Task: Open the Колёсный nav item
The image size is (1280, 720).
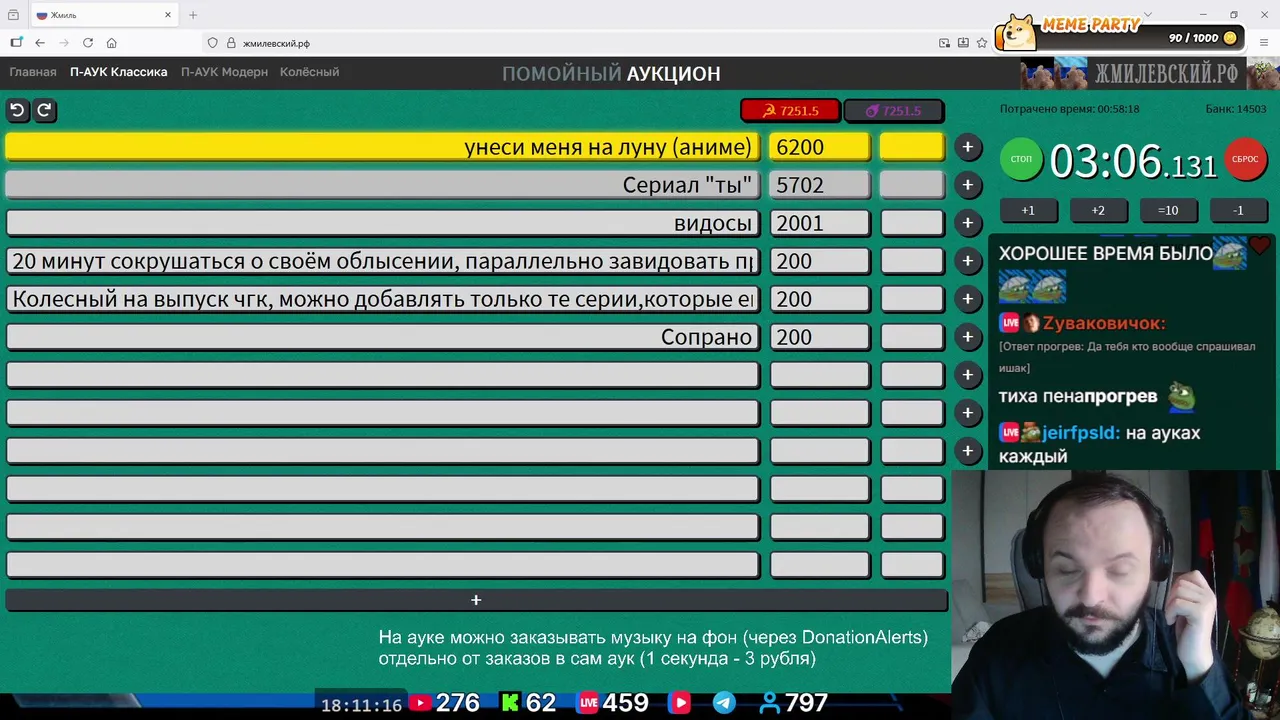Action: 310,72
